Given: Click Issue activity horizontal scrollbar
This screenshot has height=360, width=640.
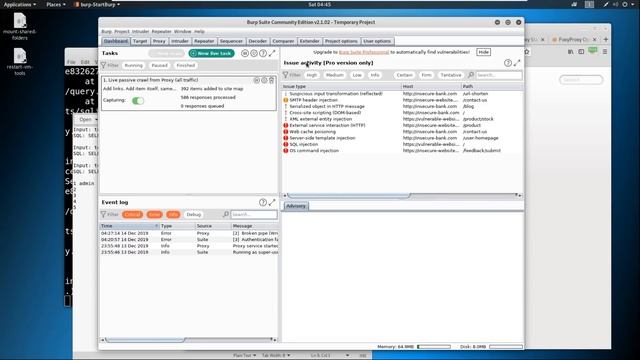Looking at the screenshot, I should coord(349,196).
